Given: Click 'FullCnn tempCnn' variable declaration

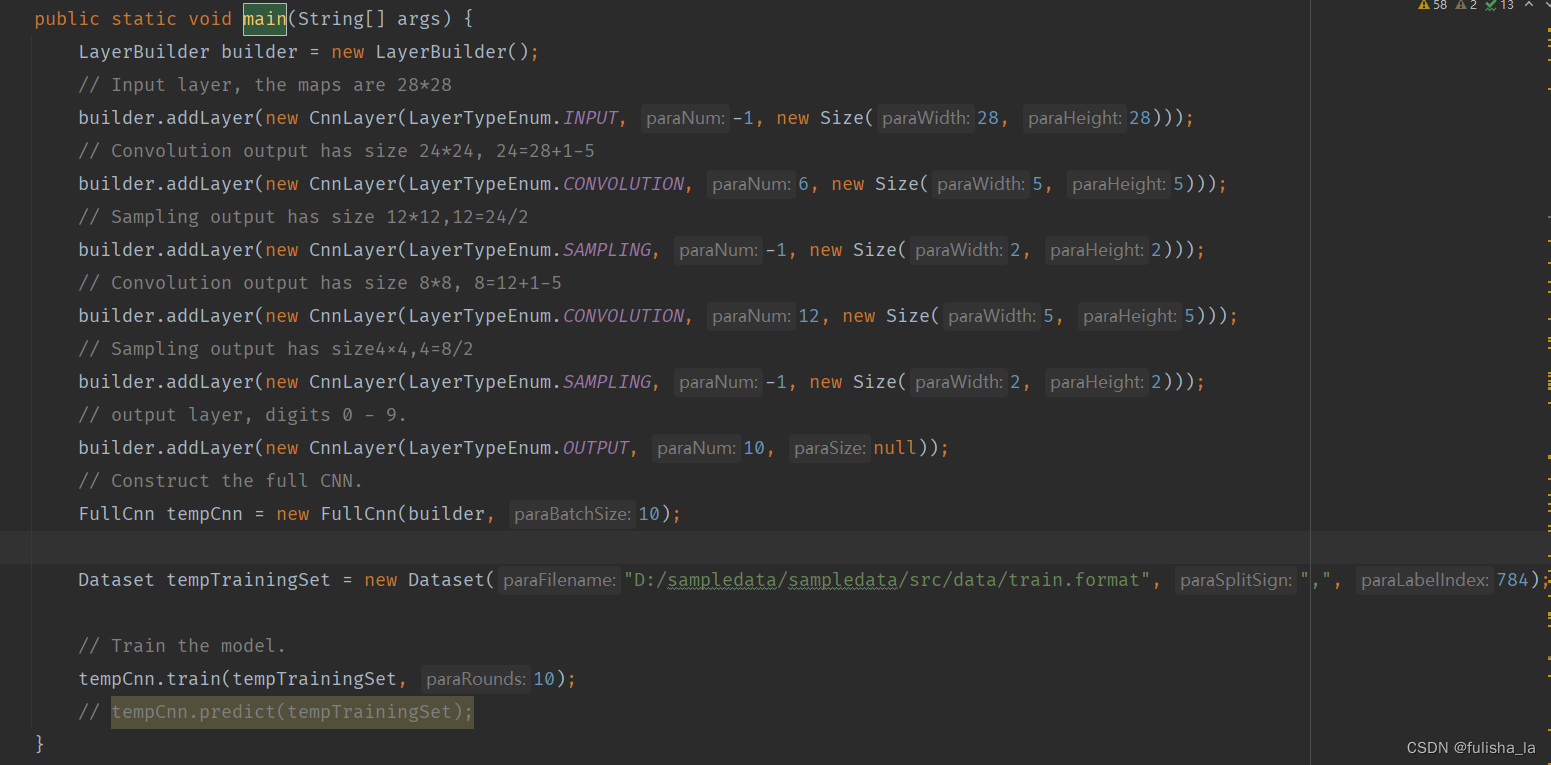Looking at the screenshot, I should [160, 514].
